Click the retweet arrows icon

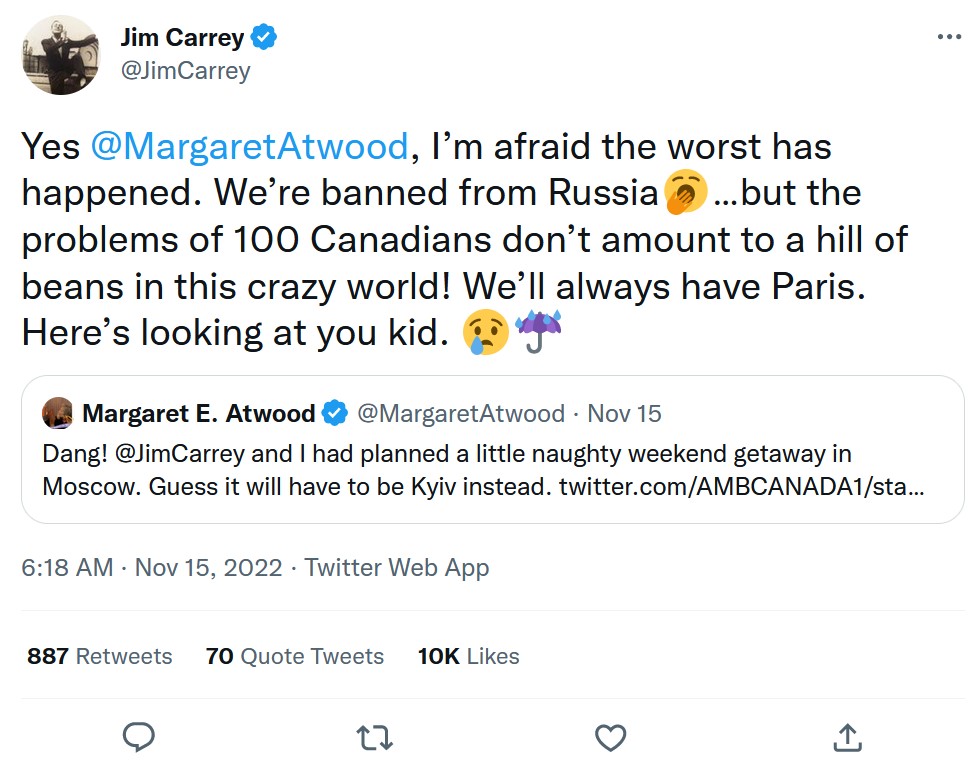coord(374,738)
